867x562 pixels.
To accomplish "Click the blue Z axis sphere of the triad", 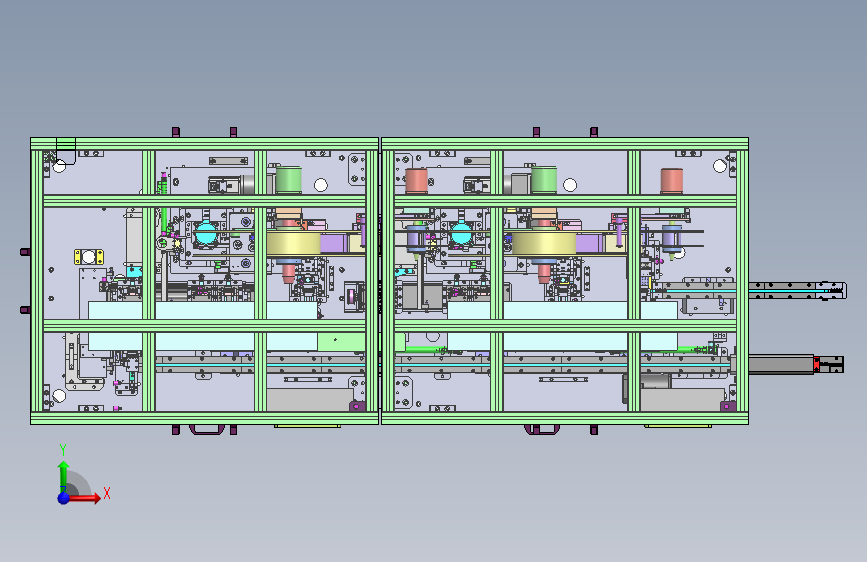I will [x=64, y=498].
